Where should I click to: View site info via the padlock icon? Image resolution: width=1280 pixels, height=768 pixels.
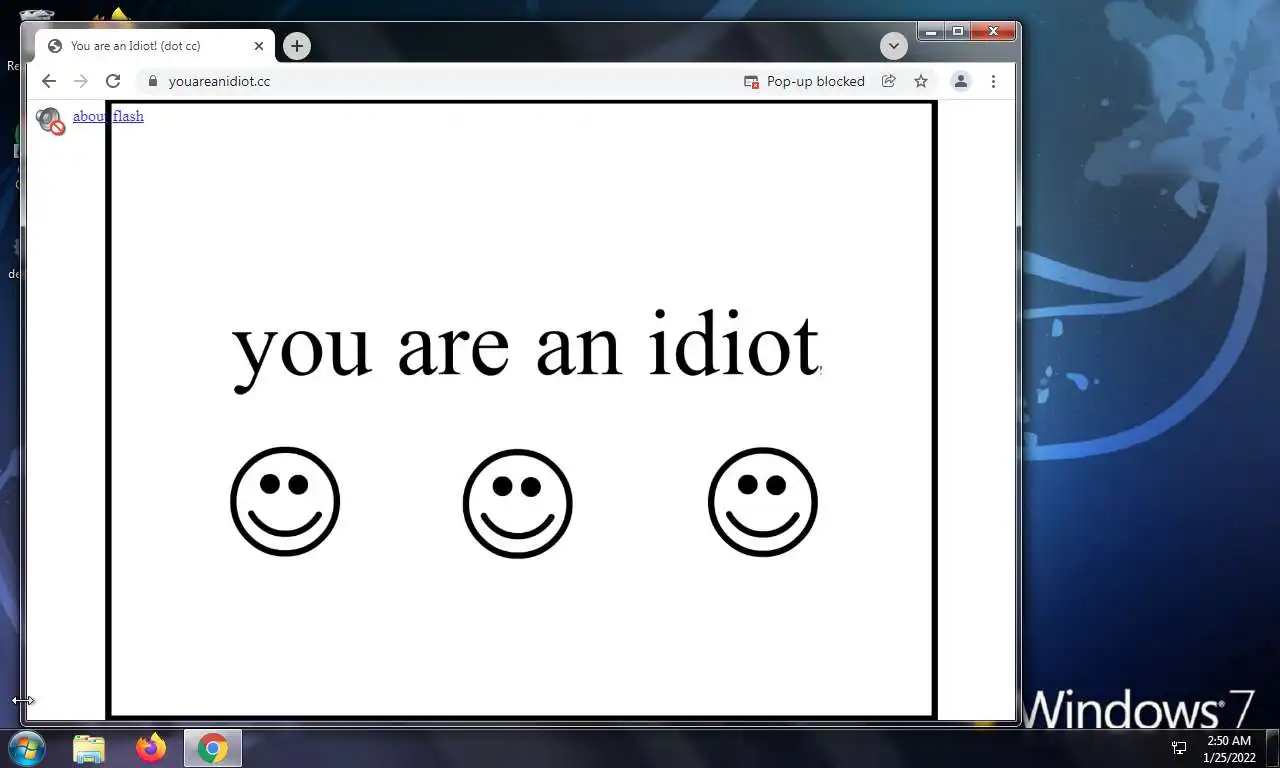tap(153, 81)
